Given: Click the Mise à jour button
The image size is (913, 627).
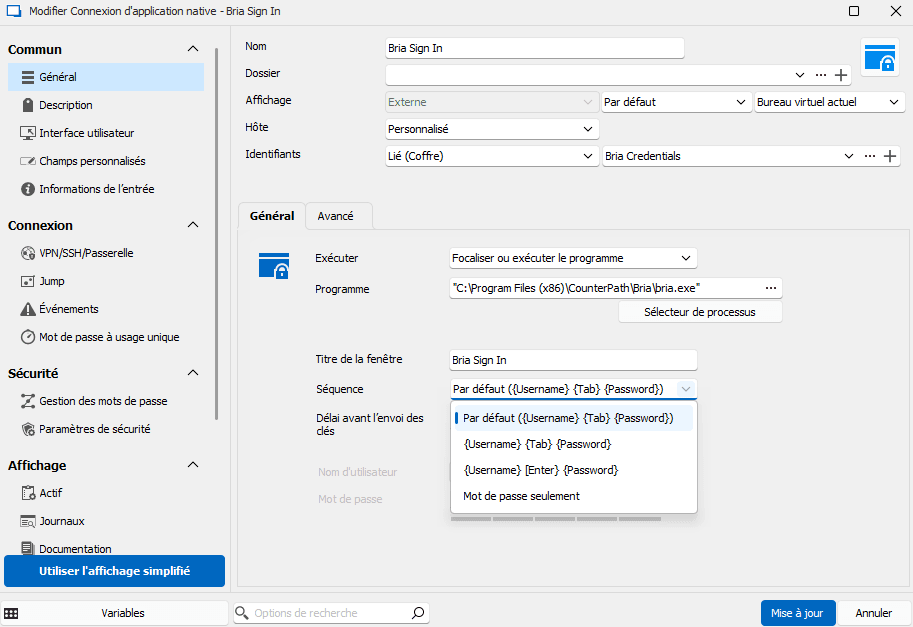Looking at the screenshot, I should [x=797, y=613].
